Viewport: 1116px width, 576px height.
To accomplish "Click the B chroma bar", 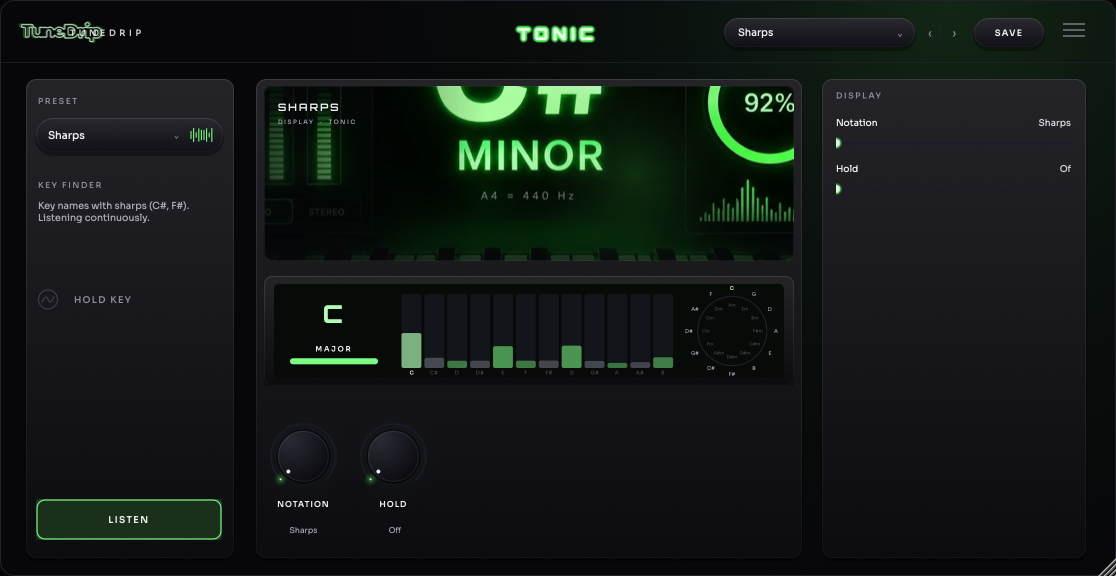I will [x=663, y=331].
